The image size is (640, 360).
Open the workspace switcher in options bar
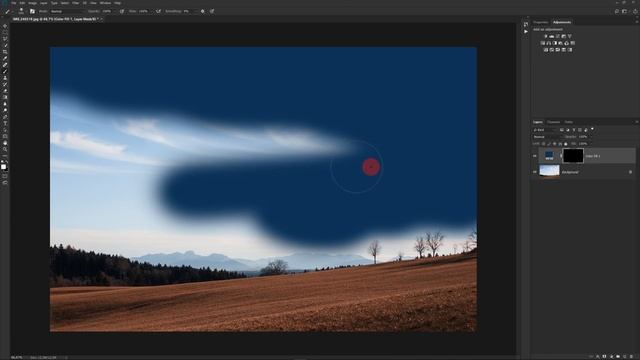pyautogui.click(x=624, y=11)
